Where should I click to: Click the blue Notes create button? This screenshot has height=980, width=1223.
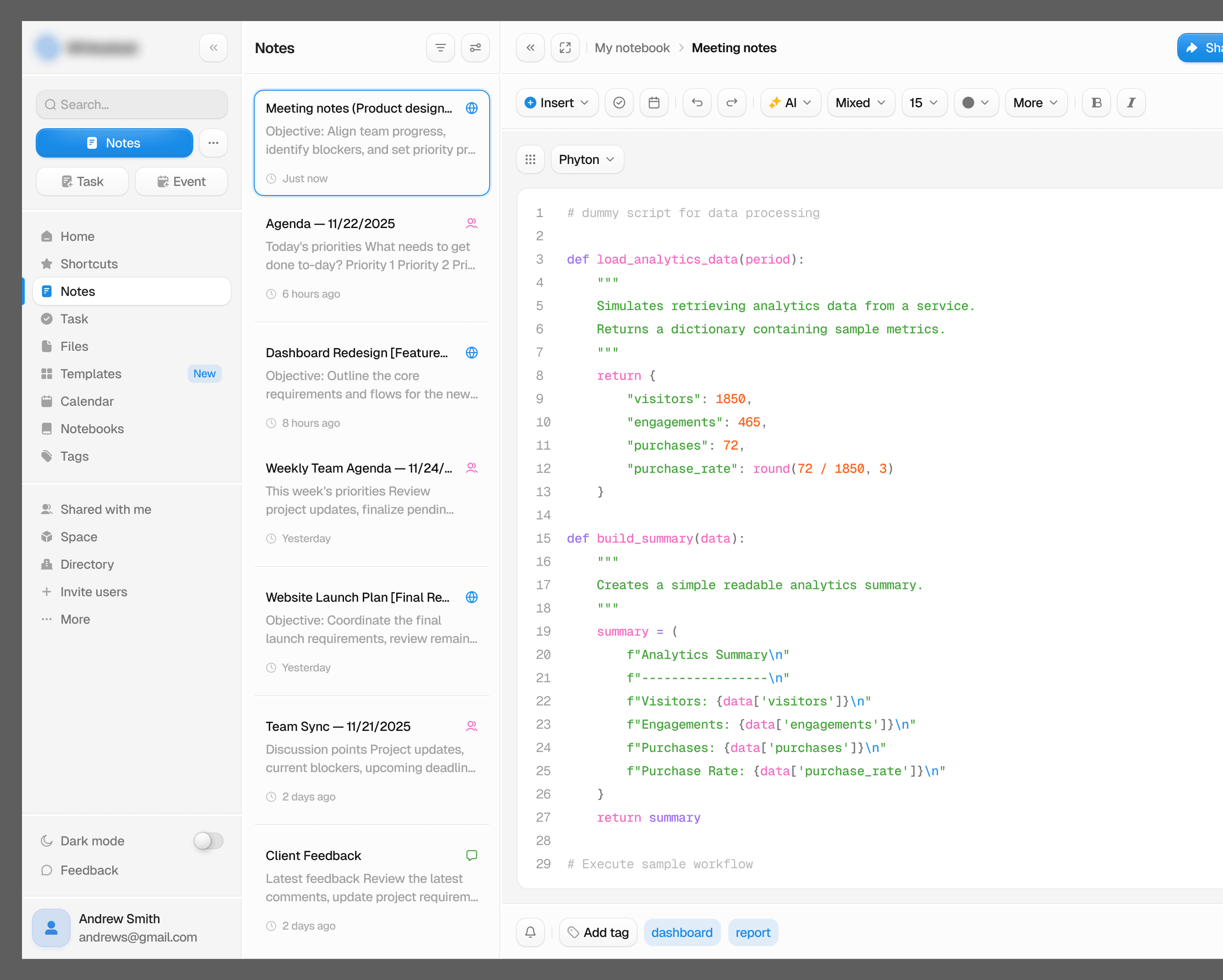[x=115, y=143]
